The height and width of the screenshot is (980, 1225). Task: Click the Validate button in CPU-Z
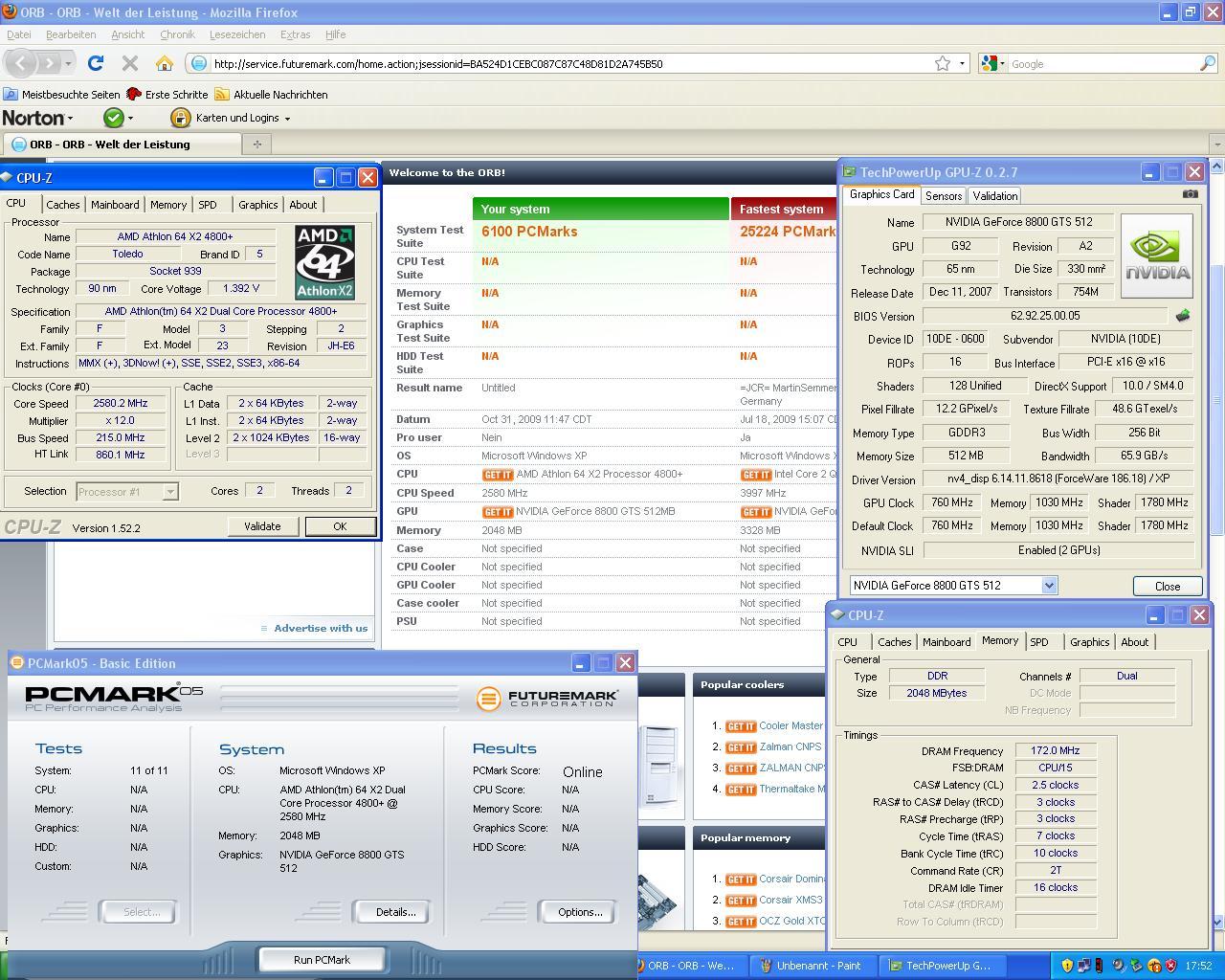click(x=262, y=526)
